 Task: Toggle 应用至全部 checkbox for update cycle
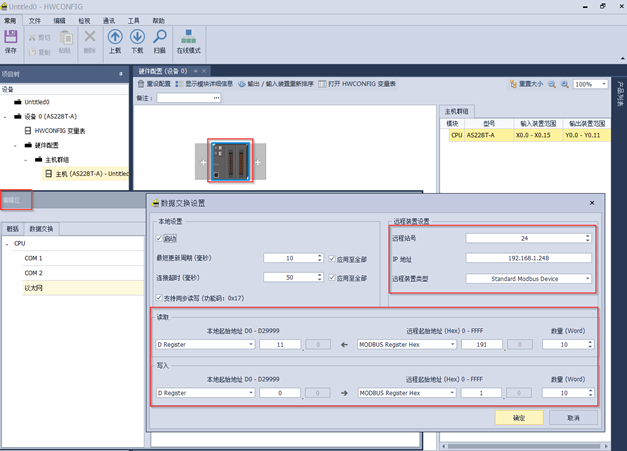click(333, 258)
